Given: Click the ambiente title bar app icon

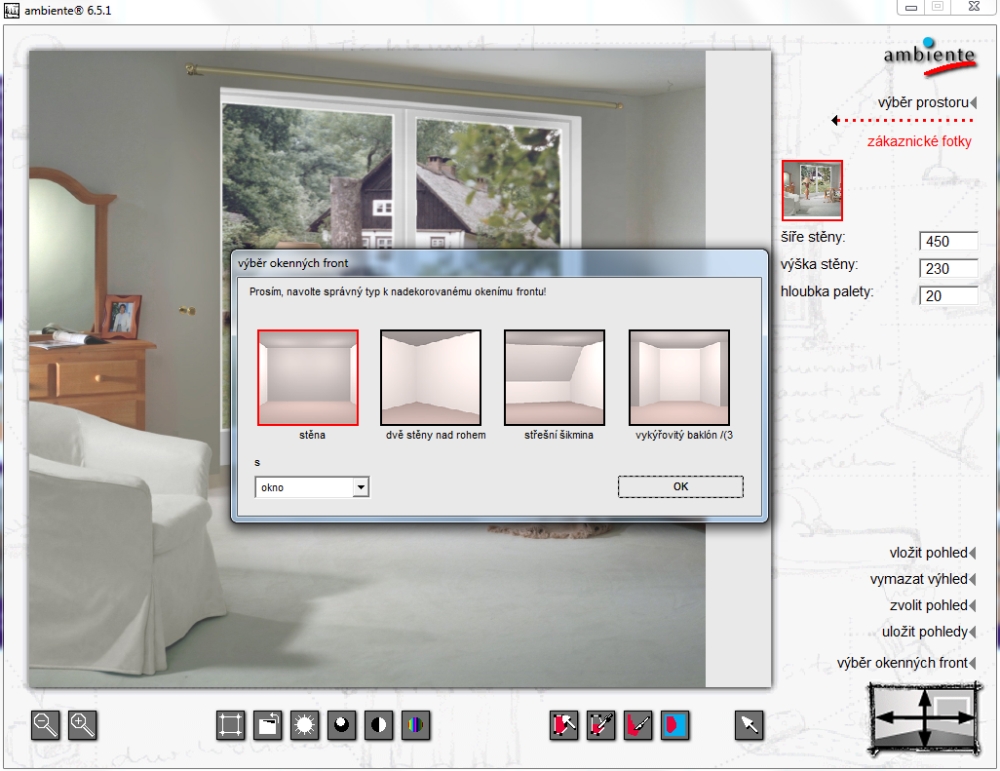Looking at the screenshot, I should point(11,10).
